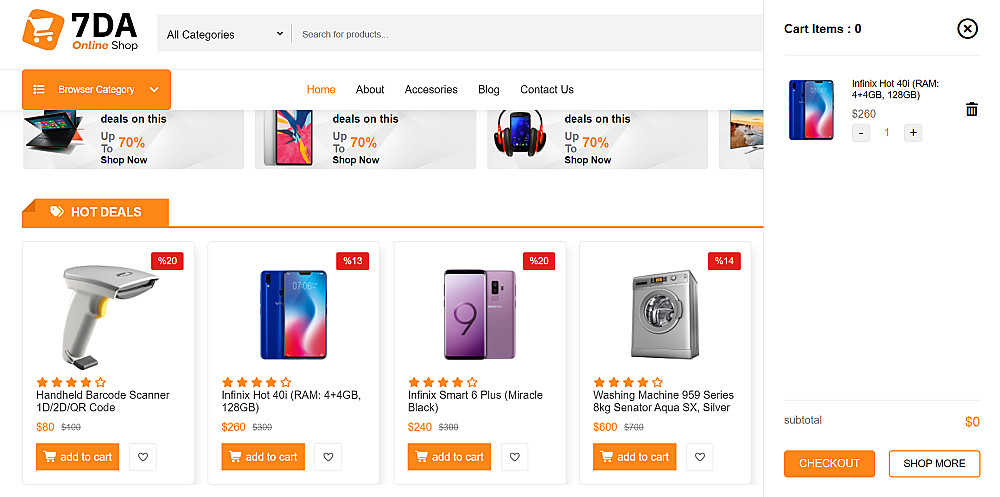Click the 7DA Online Shop logo
The height and width of the screenshot is (497, 1000).
[80, 31]
